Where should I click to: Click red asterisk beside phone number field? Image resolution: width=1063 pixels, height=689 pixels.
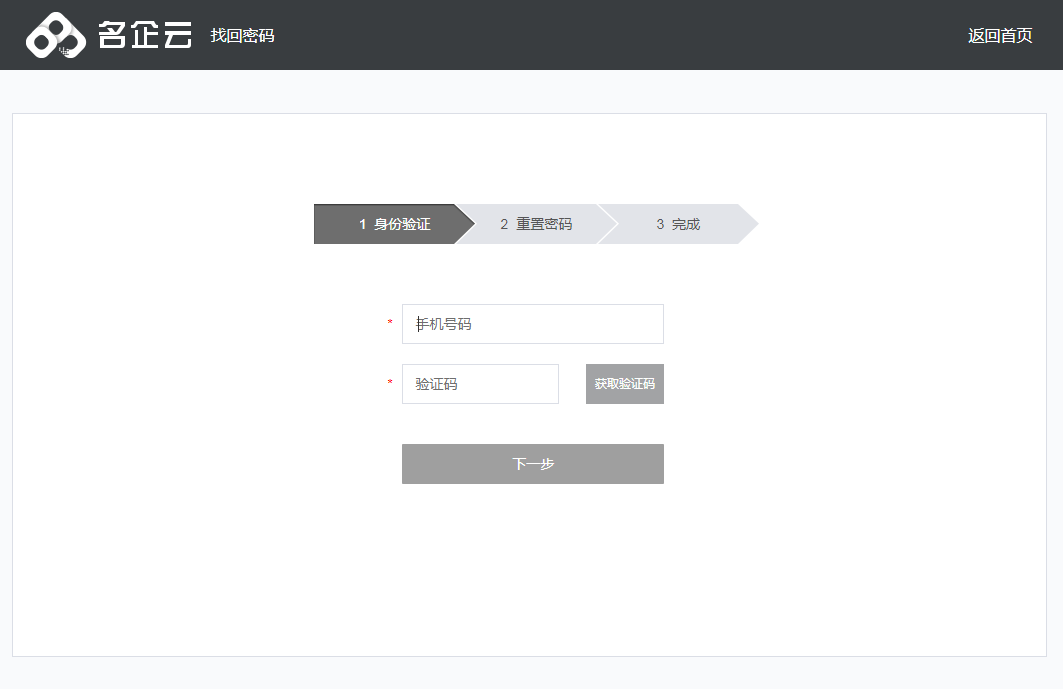pos(390,324)
